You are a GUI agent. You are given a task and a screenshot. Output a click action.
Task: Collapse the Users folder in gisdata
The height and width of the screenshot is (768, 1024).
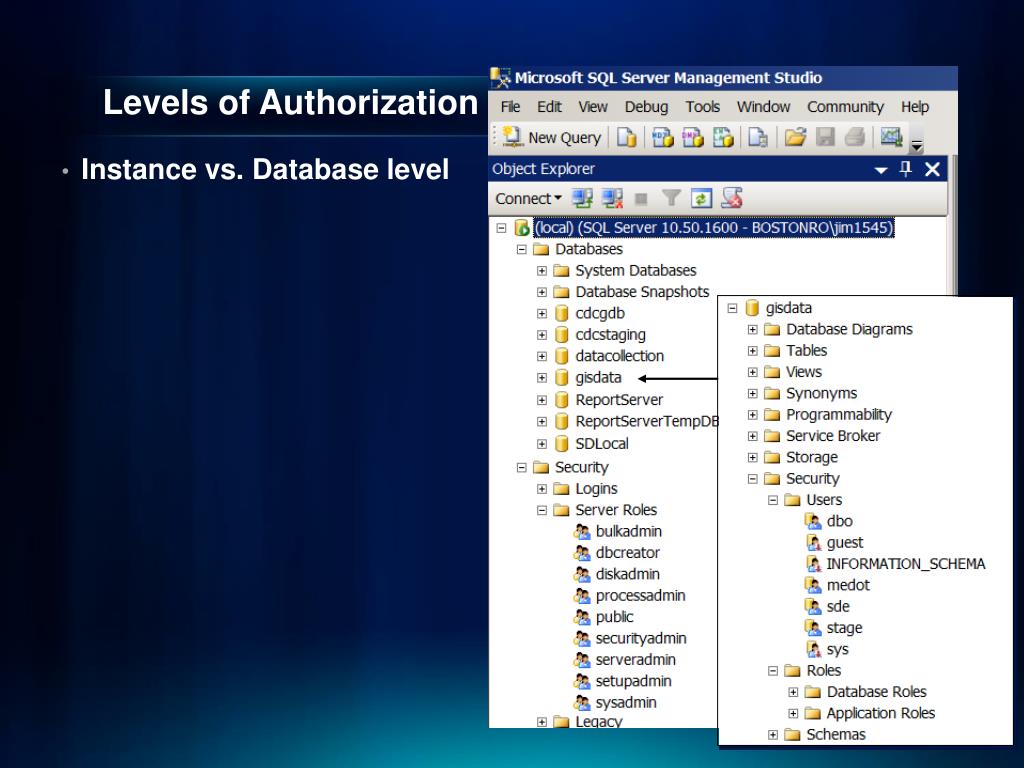click(773, 500)
